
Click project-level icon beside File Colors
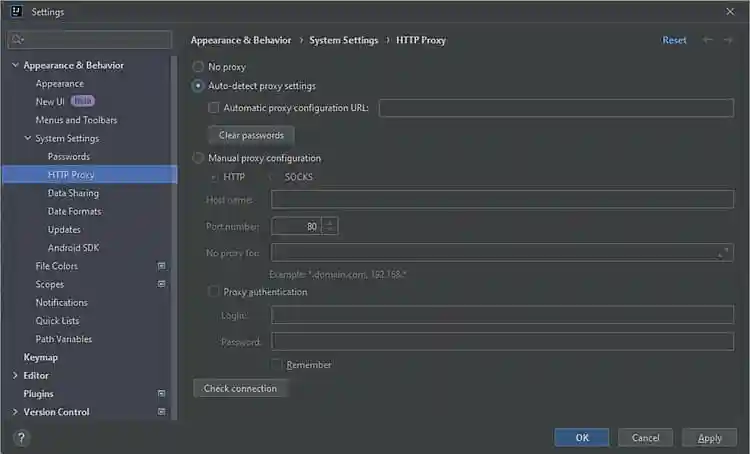tap(162, 266)
